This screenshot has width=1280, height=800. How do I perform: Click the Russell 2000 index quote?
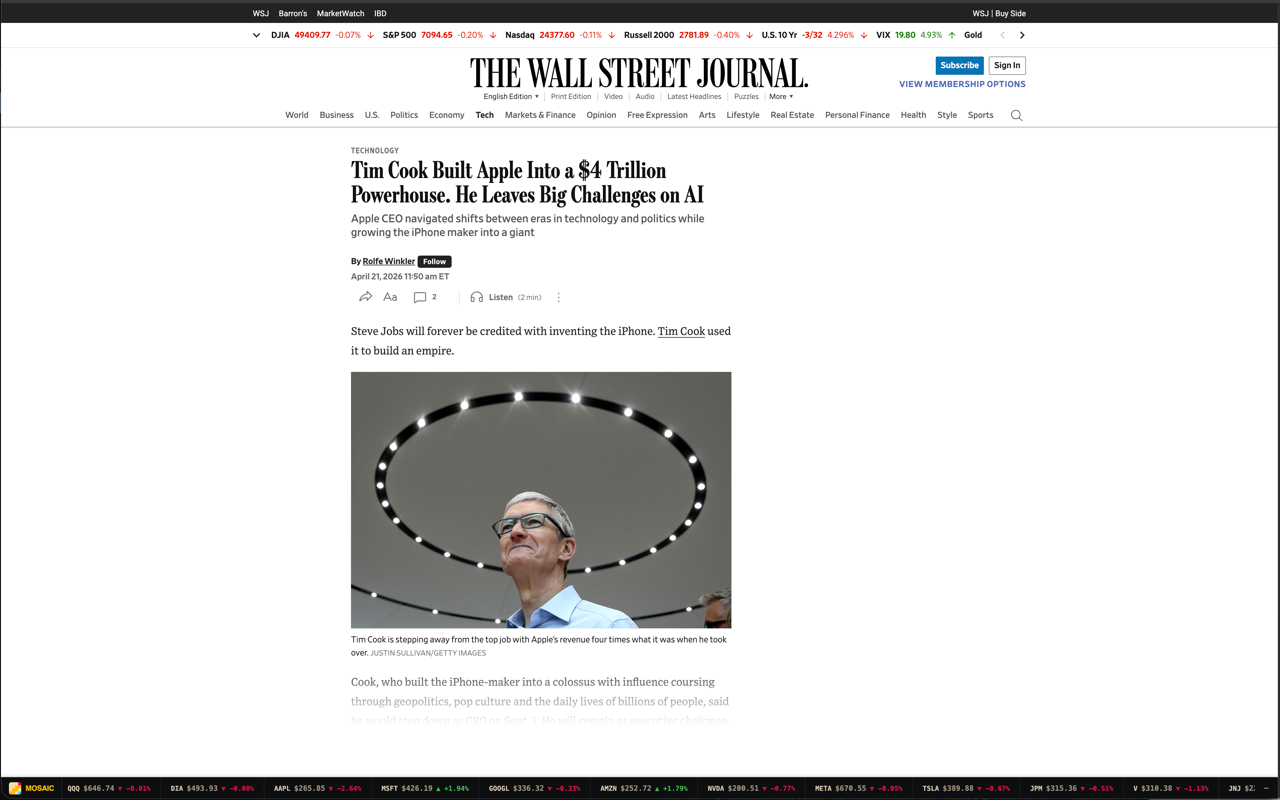[x=688, y=35]
